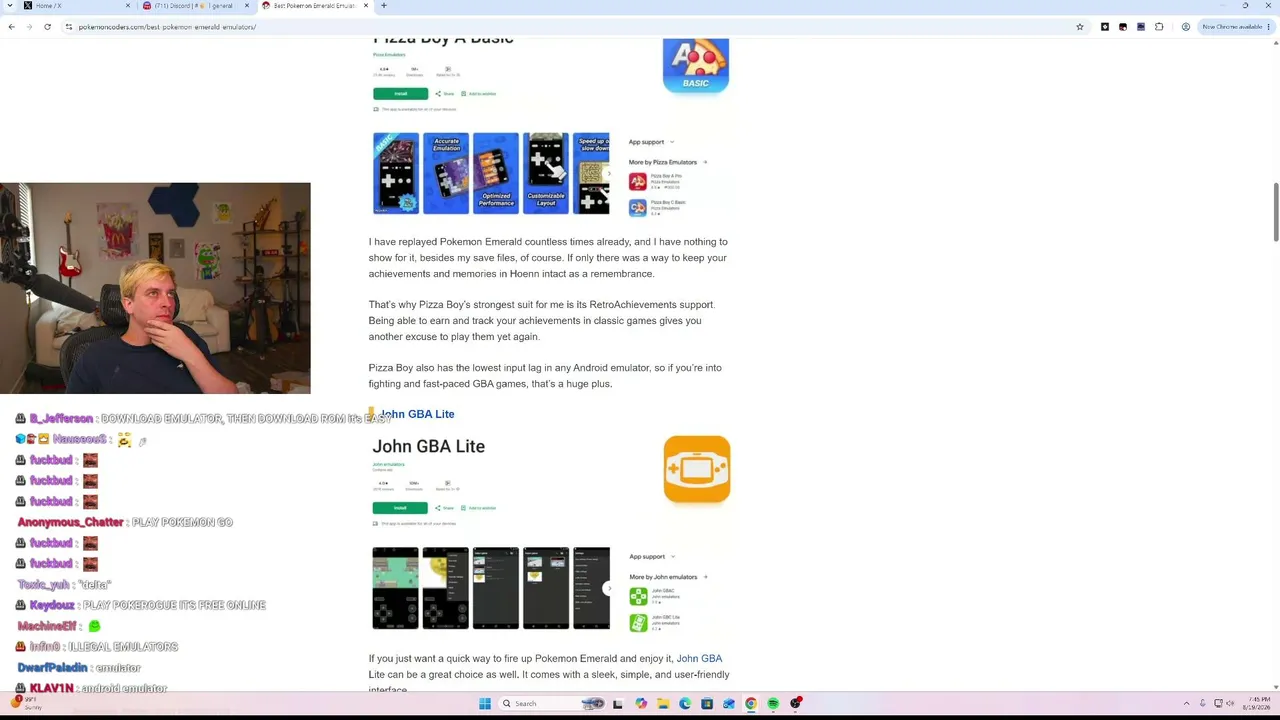
Task: Close the Home / X tab
Action: [x=126, y=6]
